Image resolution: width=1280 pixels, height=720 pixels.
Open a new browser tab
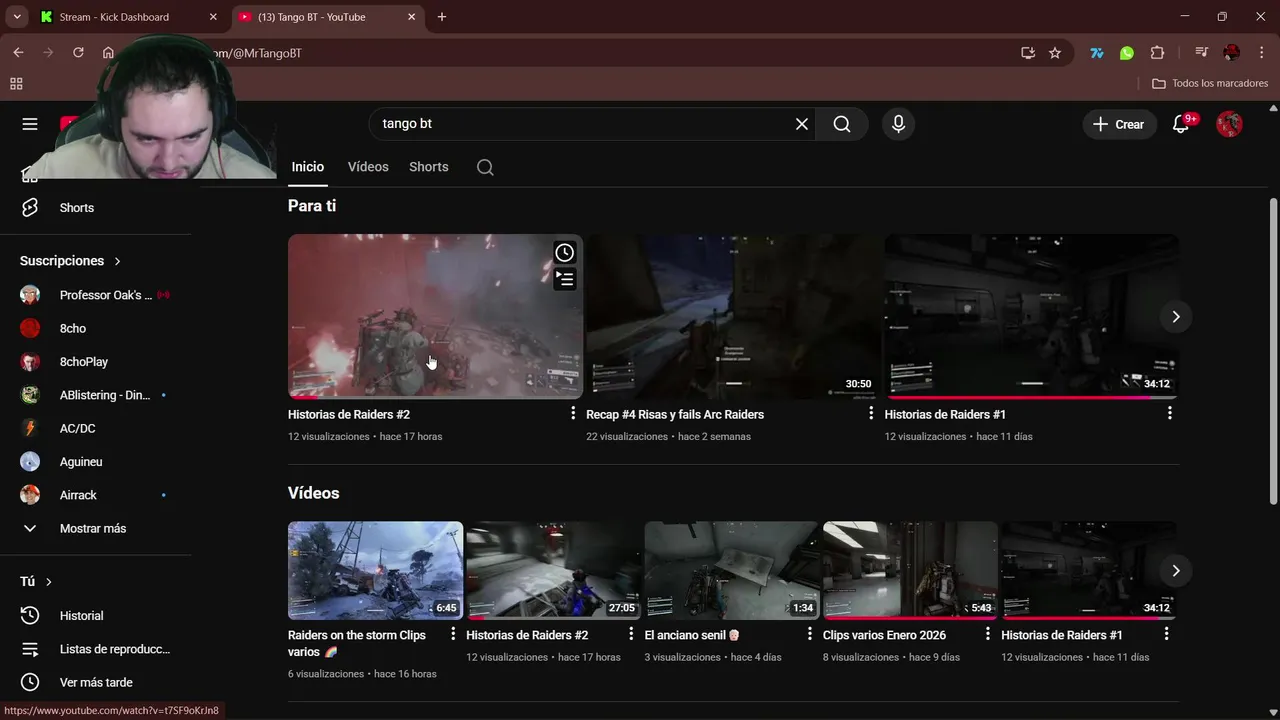pos(442,17)
